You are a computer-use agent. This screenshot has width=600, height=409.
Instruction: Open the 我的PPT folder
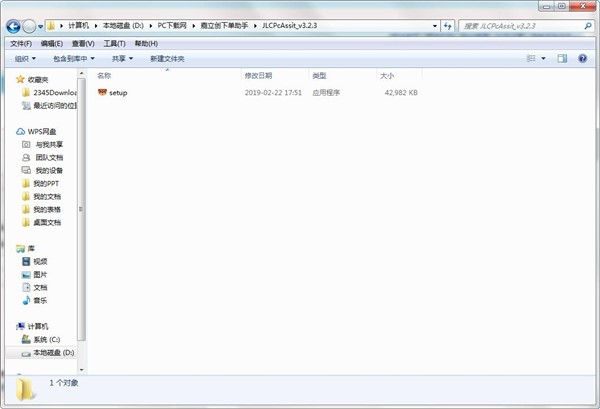pyautogui.click(x=41, y=184)
